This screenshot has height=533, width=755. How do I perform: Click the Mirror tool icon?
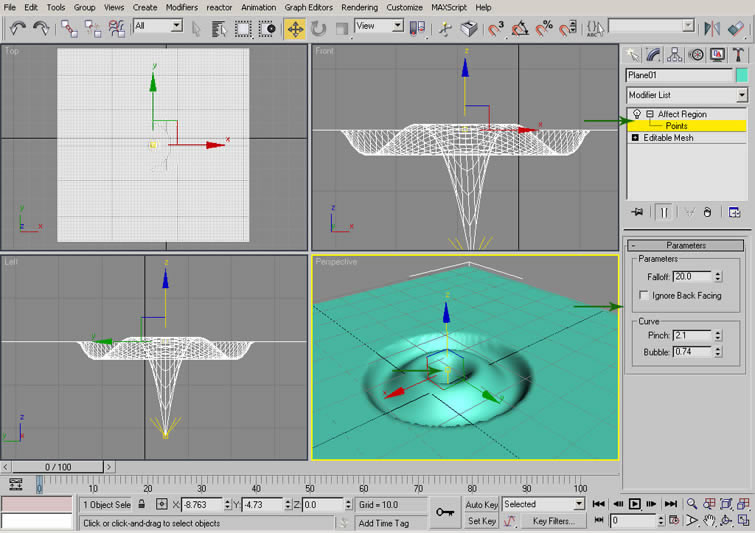(713, 29)
